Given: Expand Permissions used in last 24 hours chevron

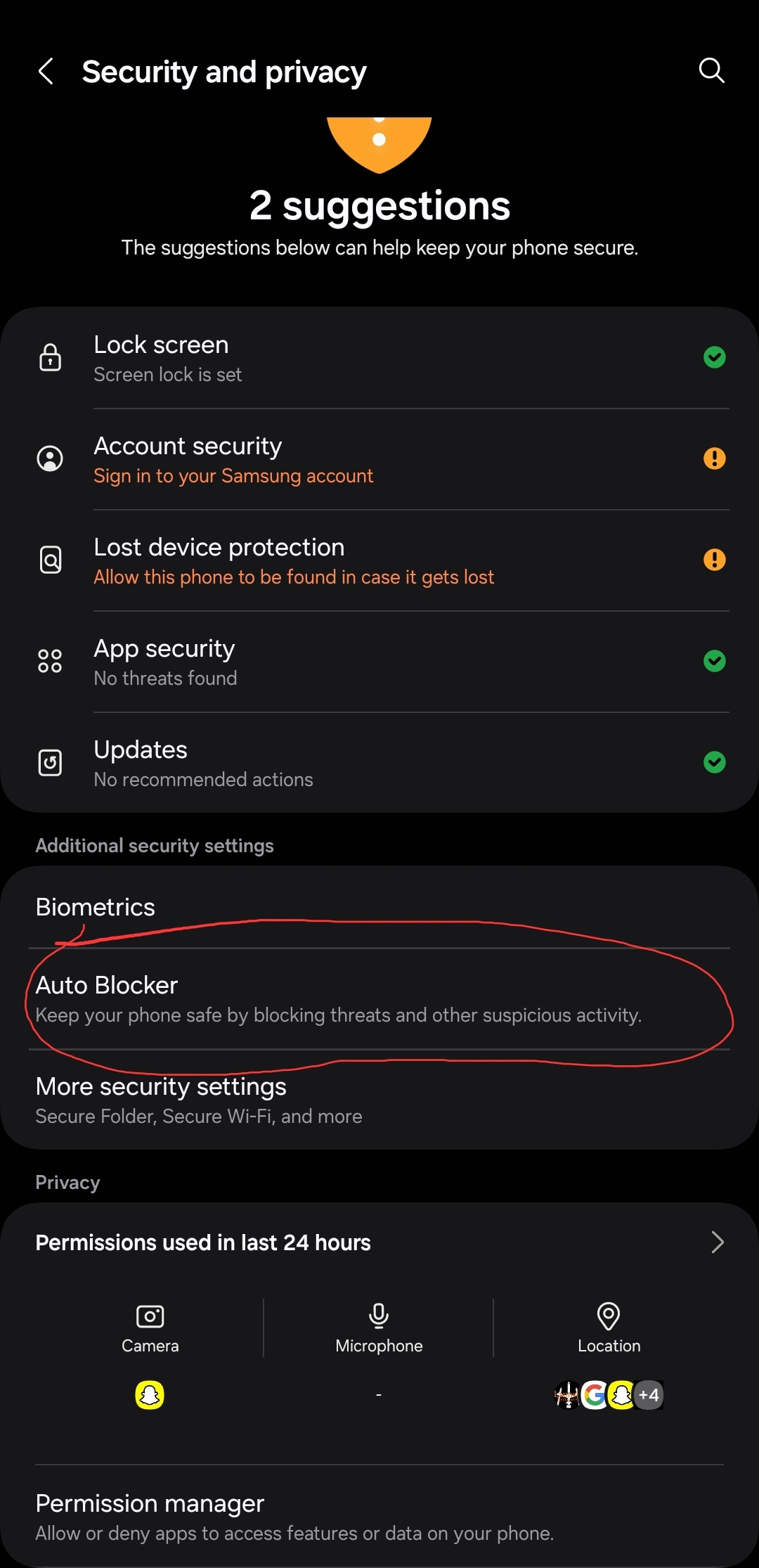Looking at the screenshot, I should tap(717, 1242).
